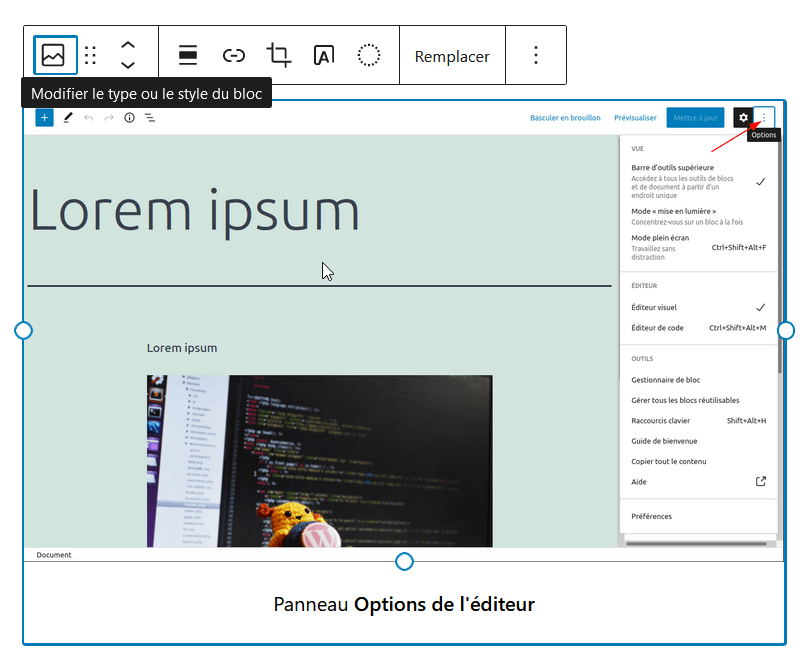Click the add text over image icon
This screenshot has width=807, height=668.
324,55
